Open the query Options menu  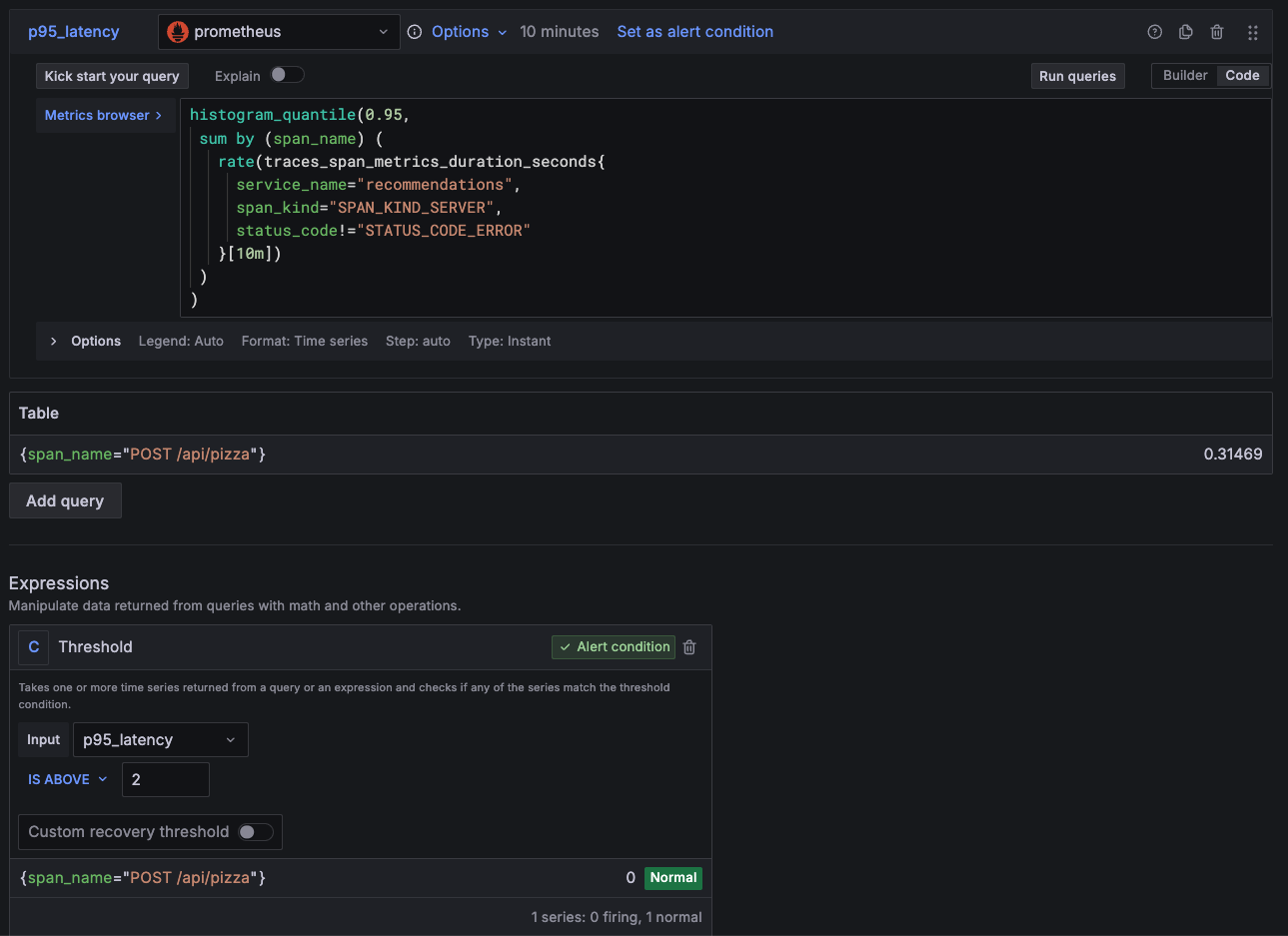point(460,31)
